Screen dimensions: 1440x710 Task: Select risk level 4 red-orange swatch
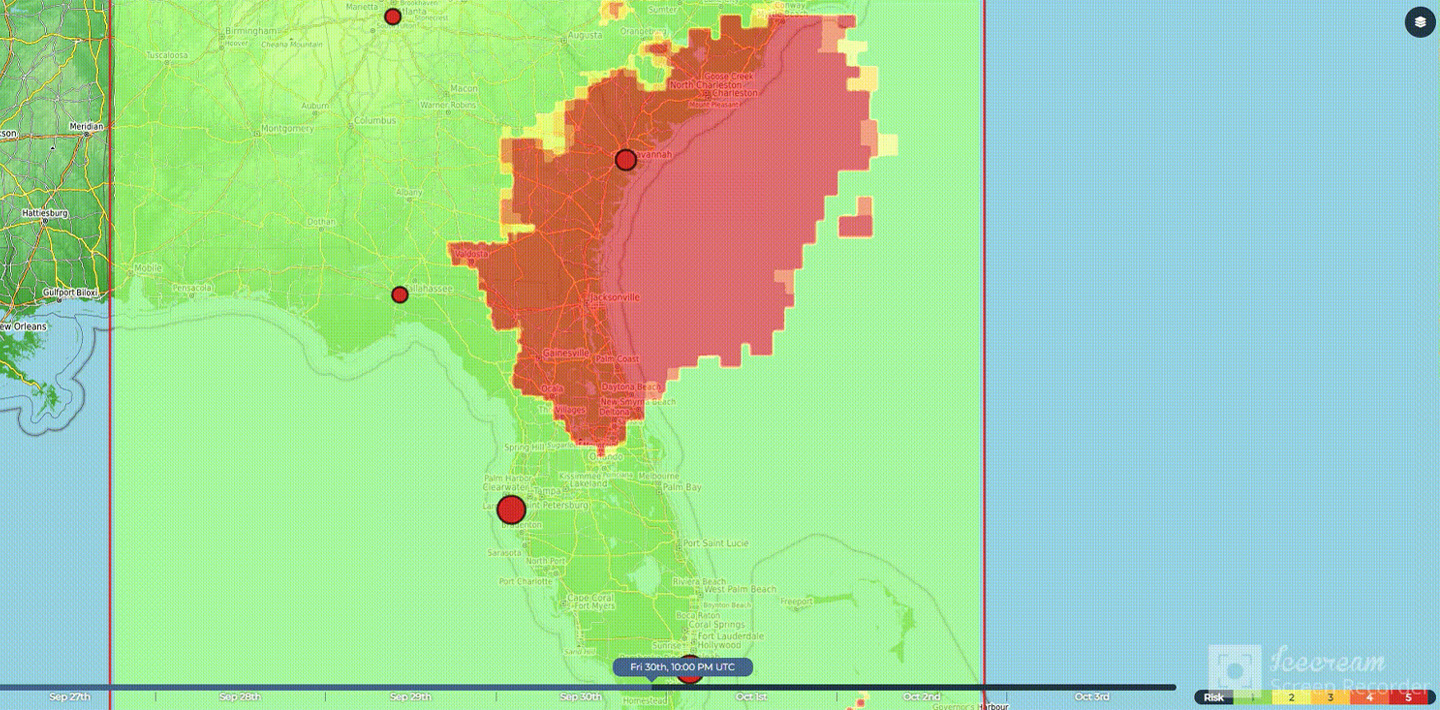(x=1369, y=697)
